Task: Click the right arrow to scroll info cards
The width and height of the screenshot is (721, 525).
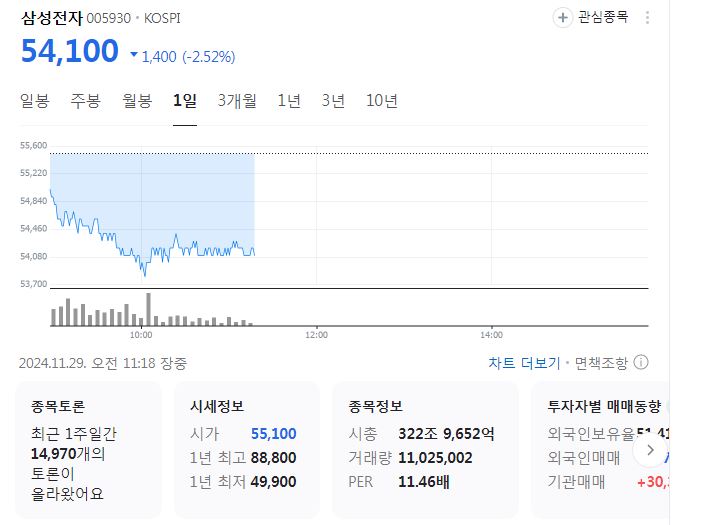Action: pos(649,450)
